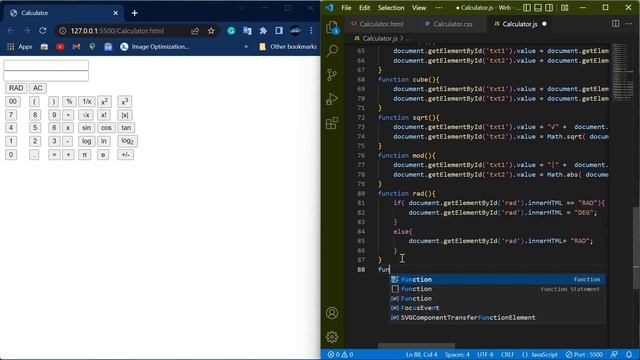This screenshot has height=360, width=640.
Task: Click the x³ cube calculator button
Action: click(x=124, y=102)
